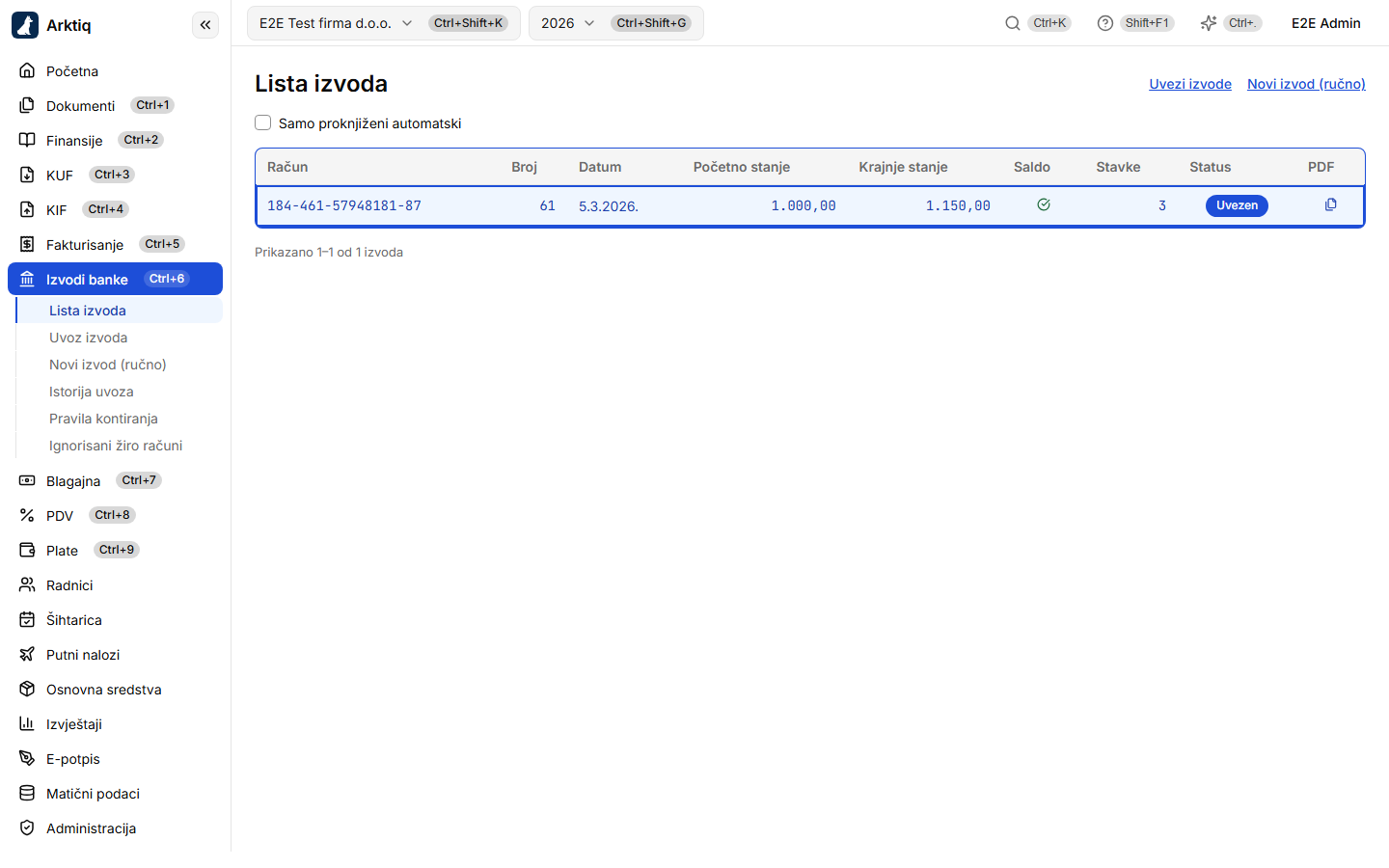Click Izvodi banke active menu item
Image resolution: width=1389 pixels, height=868 pixels.
click(x=115, y=279)
